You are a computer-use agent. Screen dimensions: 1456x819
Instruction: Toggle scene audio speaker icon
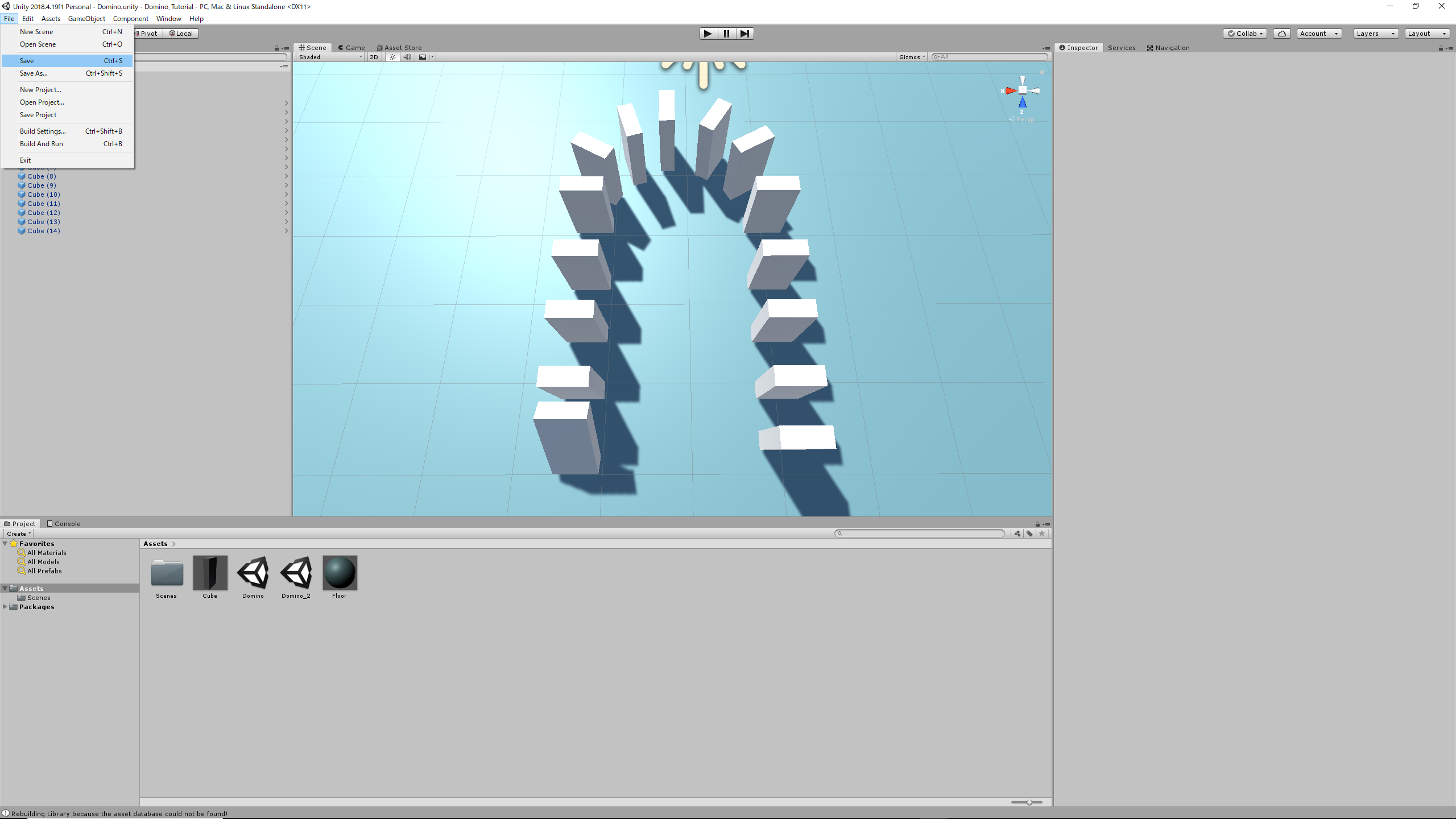[407, 57]
